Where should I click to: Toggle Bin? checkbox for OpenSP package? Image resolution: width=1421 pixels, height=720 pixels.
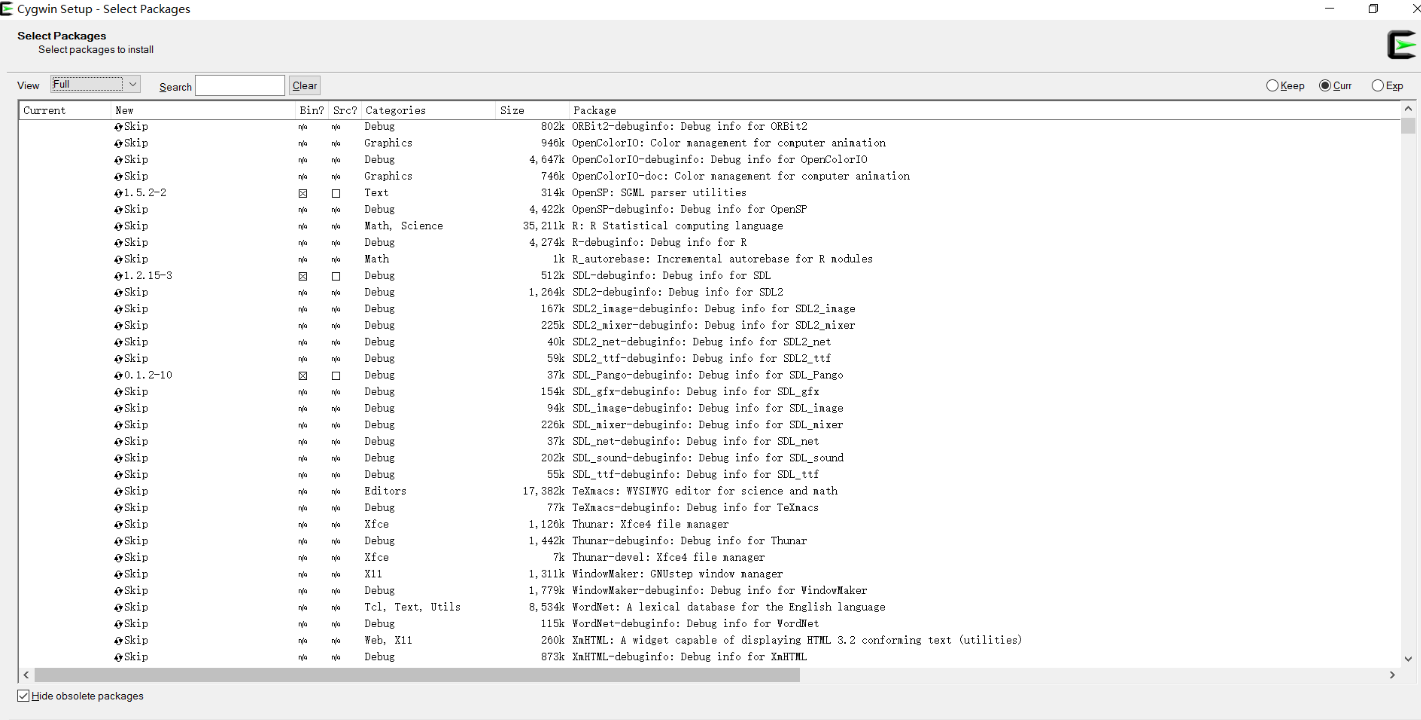tap(303, 193)
